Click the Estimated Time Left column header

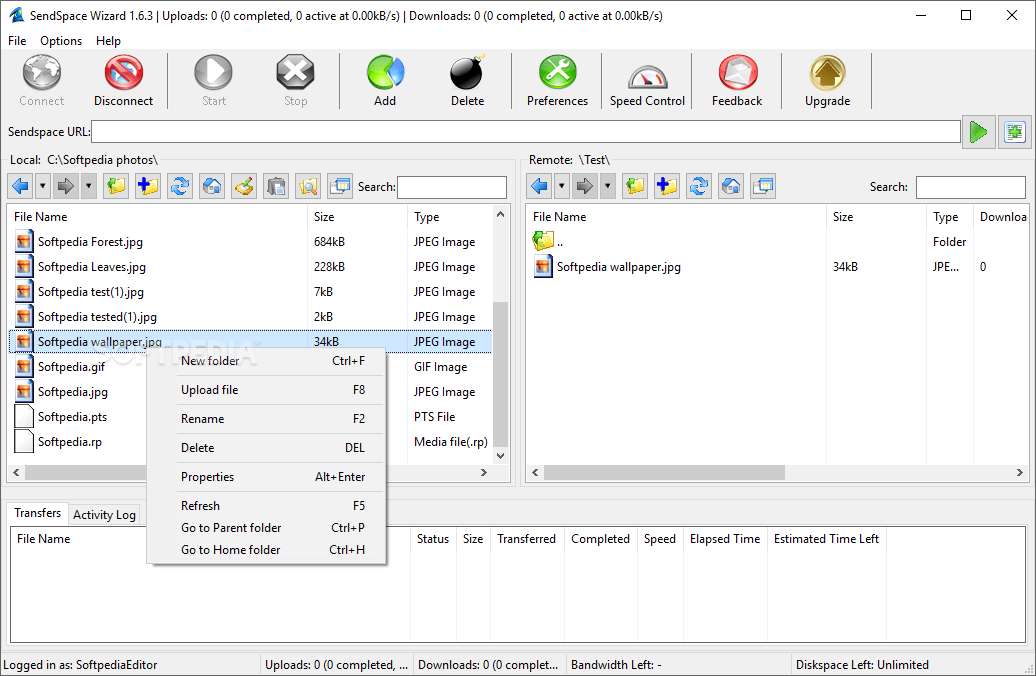tap(826, 539)
